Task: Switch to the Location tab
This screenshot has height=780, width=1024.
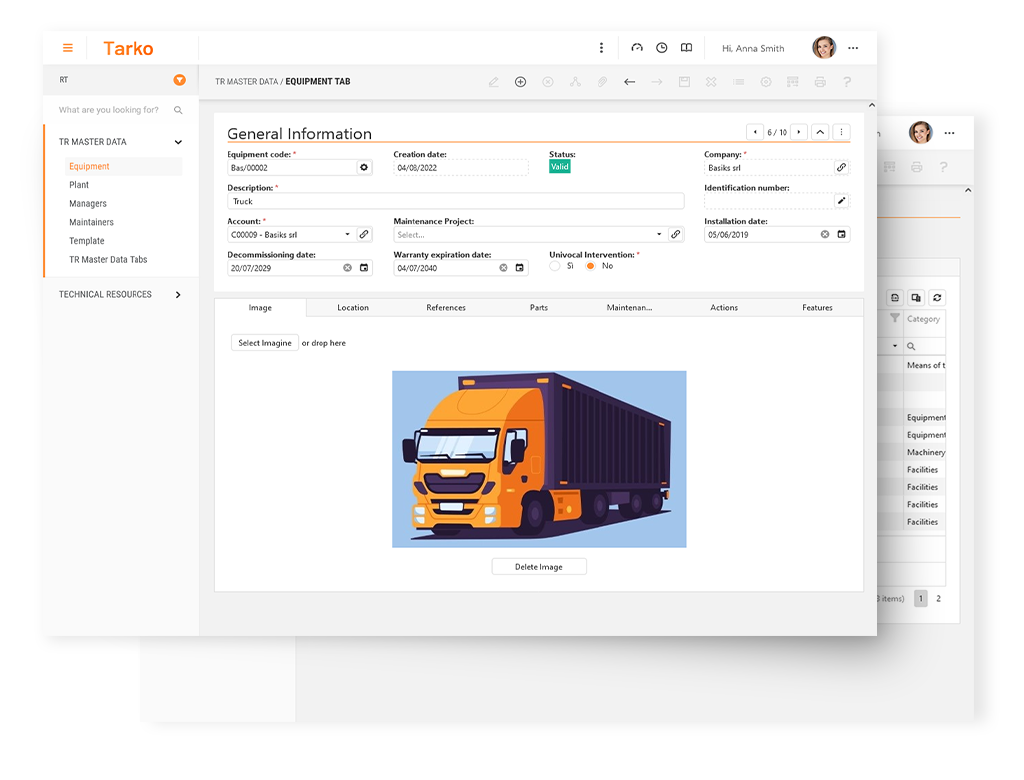Action: (353, 308)
